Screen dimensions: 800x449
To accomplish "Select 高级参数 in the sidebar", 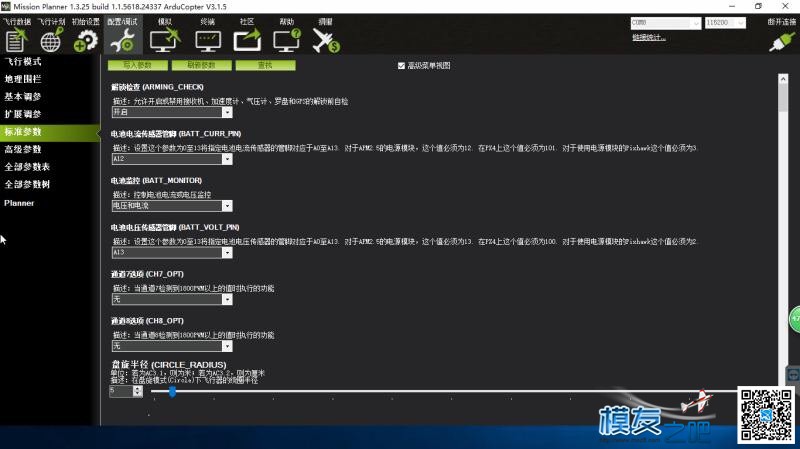I will (x=23, y=149).
